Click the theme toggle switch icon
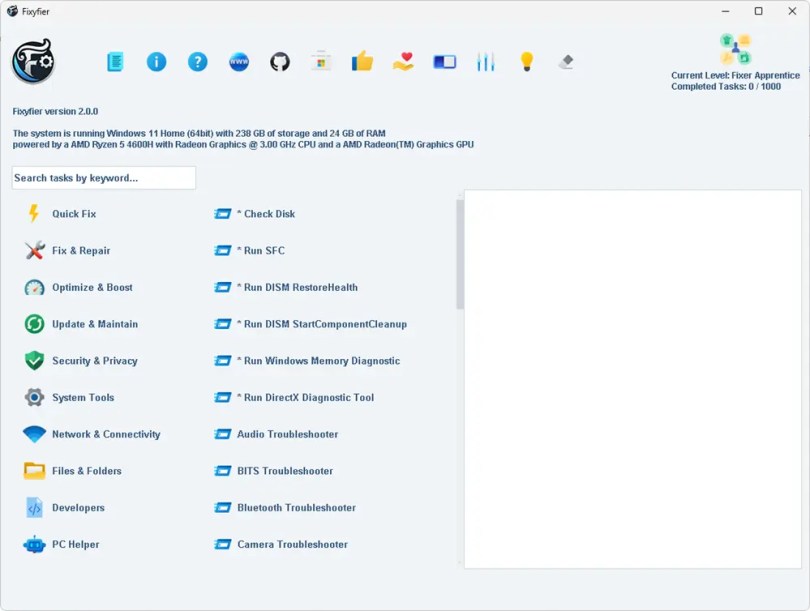Screen dimensions: 810x611 click(x=444, y=62)
